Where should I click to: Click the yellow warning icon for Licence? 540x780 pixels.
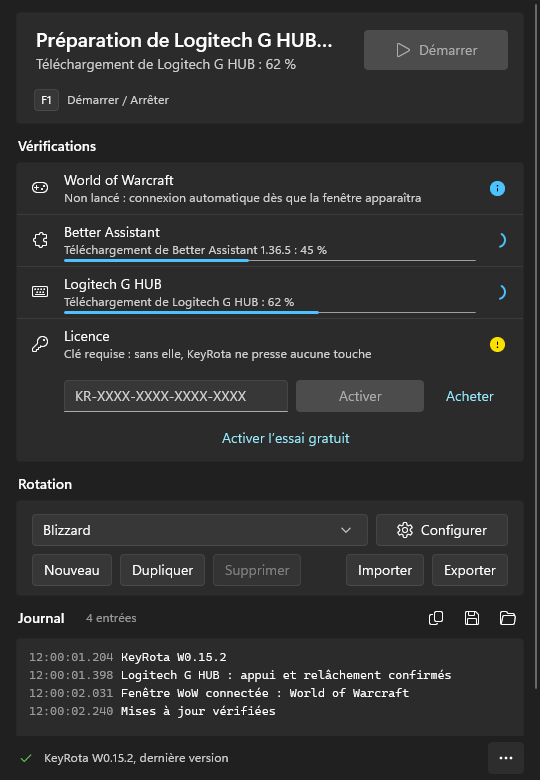coord(497,344)
